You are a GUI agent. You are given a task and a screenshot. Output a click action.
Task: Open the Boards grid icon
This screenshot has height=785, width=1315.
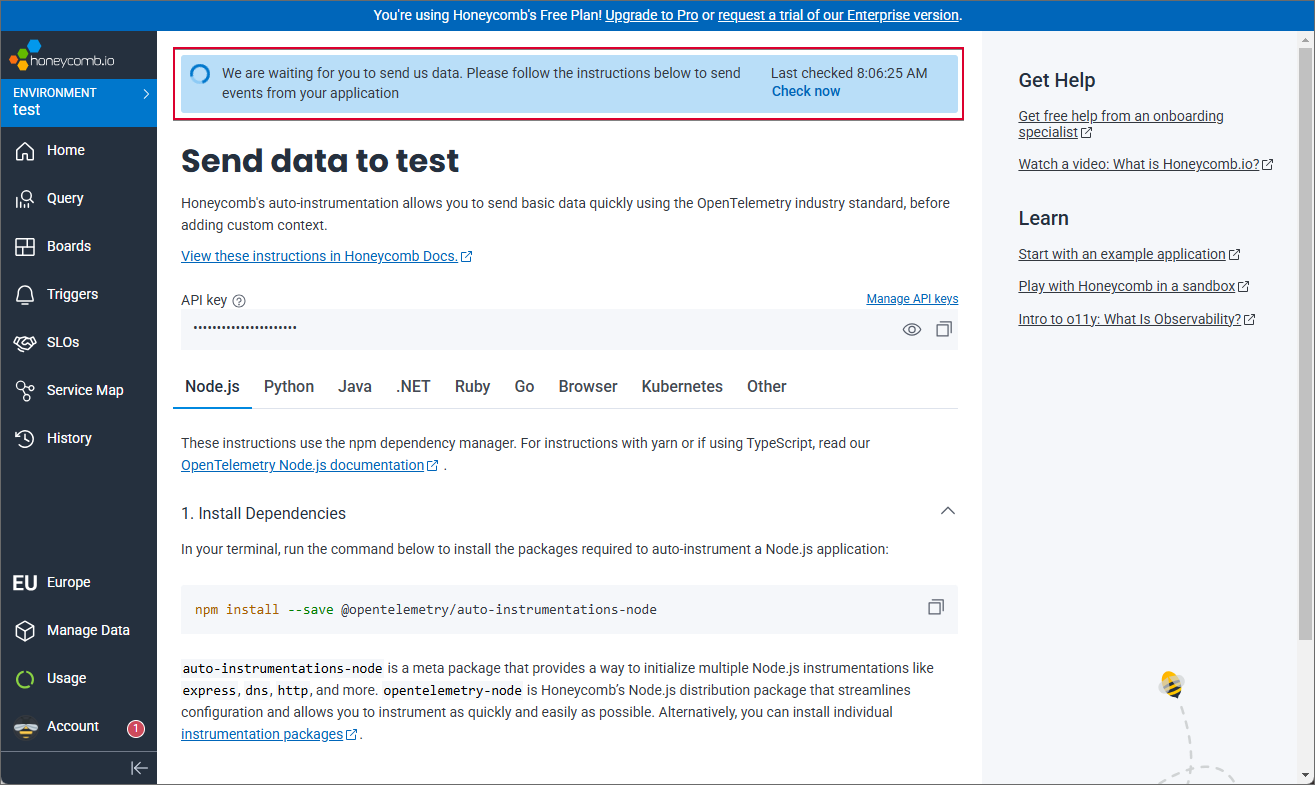26,247
